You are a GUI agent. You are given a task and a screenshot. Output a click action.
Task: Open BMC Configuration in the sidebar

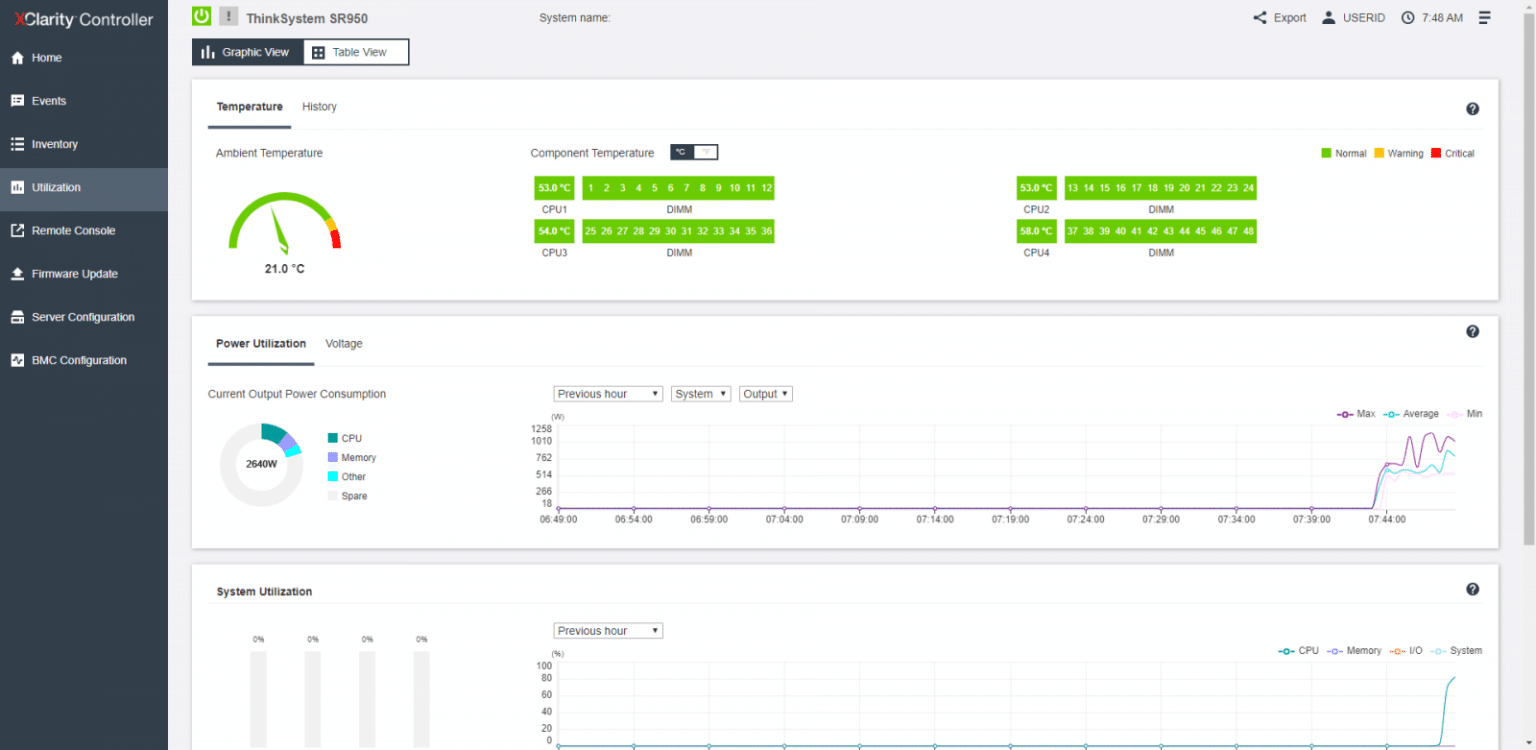(x=84, y=360)
